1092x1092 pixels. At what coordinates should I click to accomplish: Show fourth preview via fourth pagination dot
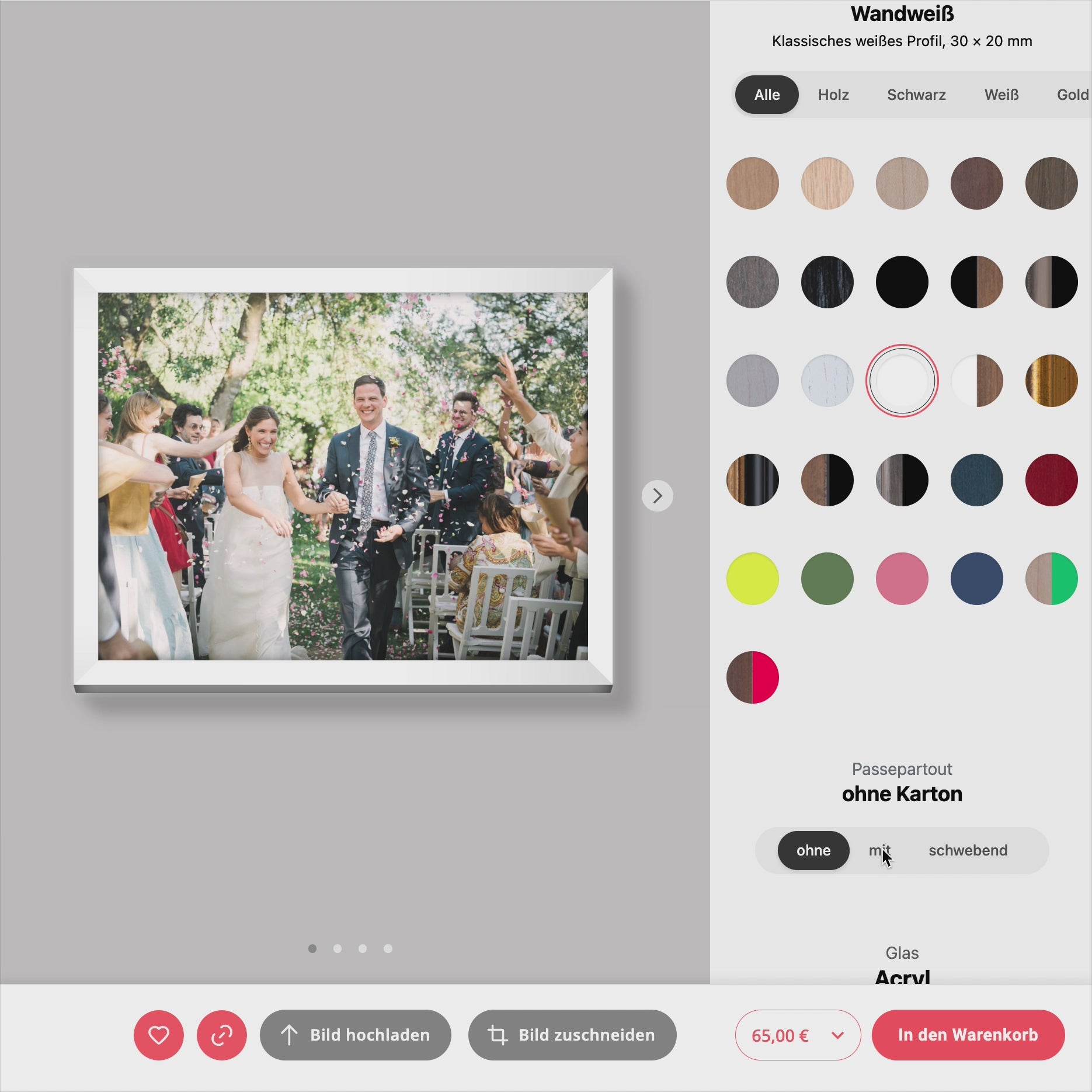coord(388,948)
